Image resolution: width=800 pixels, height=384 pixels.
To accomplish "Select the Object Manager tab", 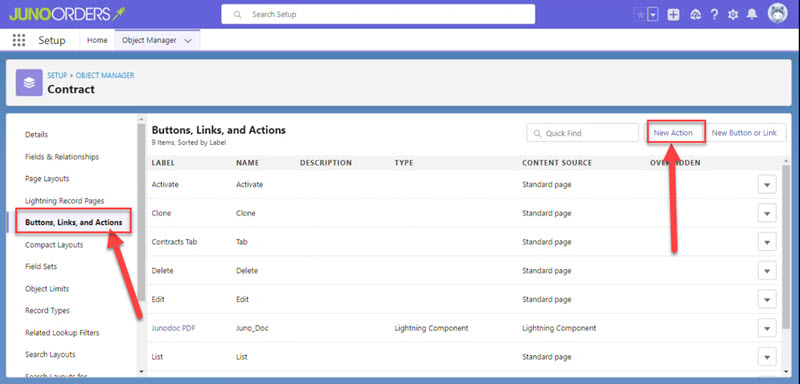I will [149, 40].
